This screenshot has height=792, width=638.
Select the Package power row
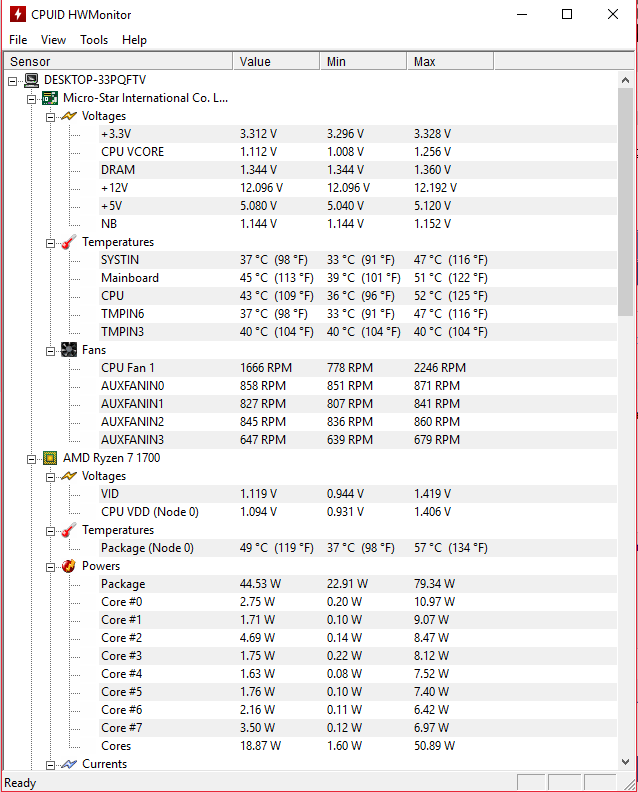(358, 584)
